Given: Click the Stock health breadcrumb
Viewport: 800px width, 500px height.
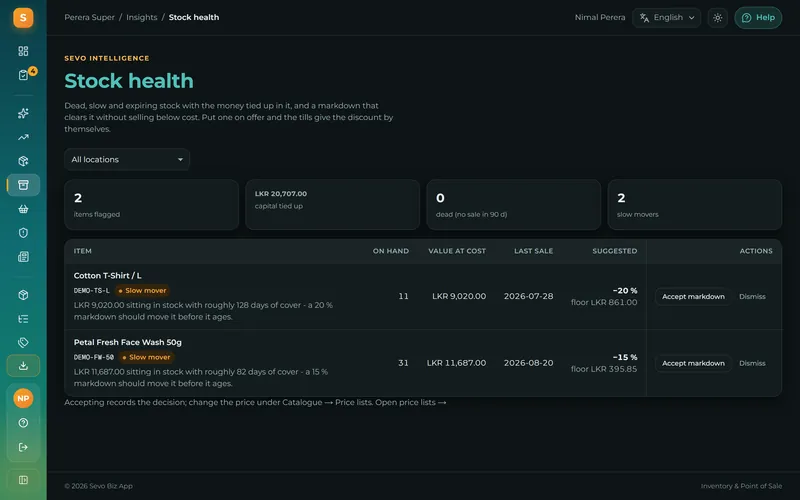Looking at the screenshot, I should click(194, 17).
